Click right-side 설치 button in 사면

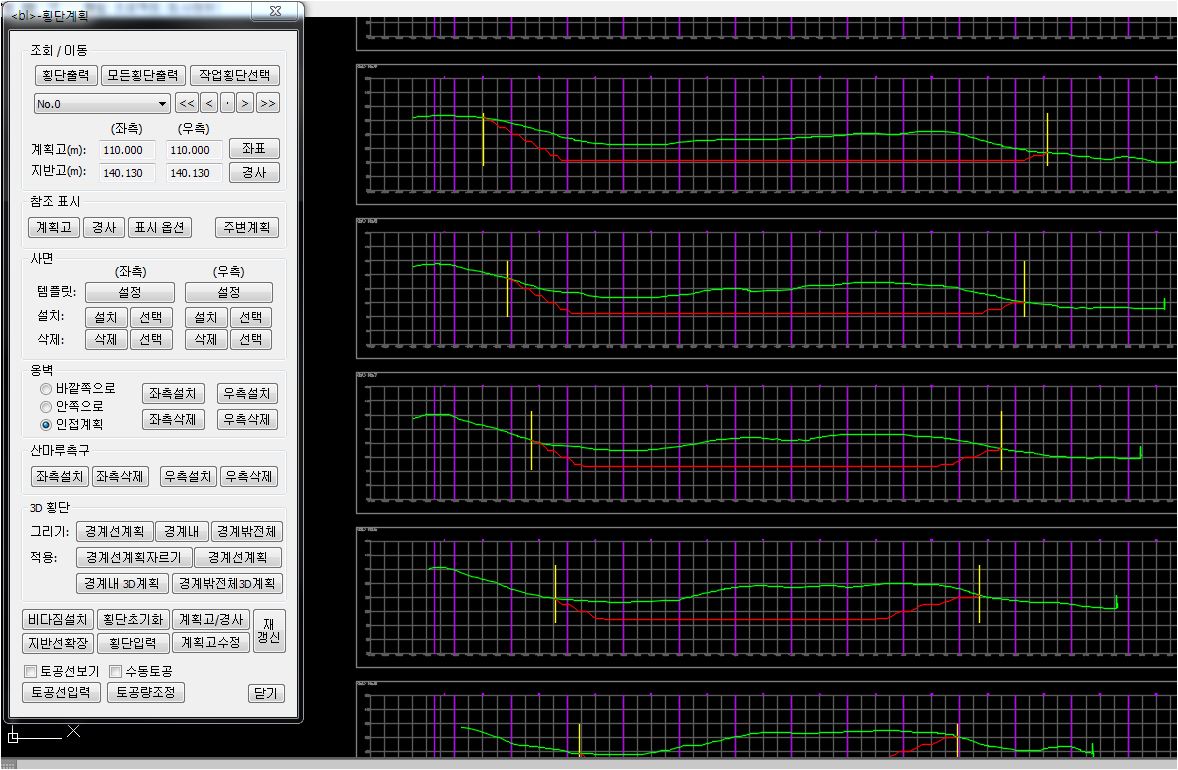206,317
